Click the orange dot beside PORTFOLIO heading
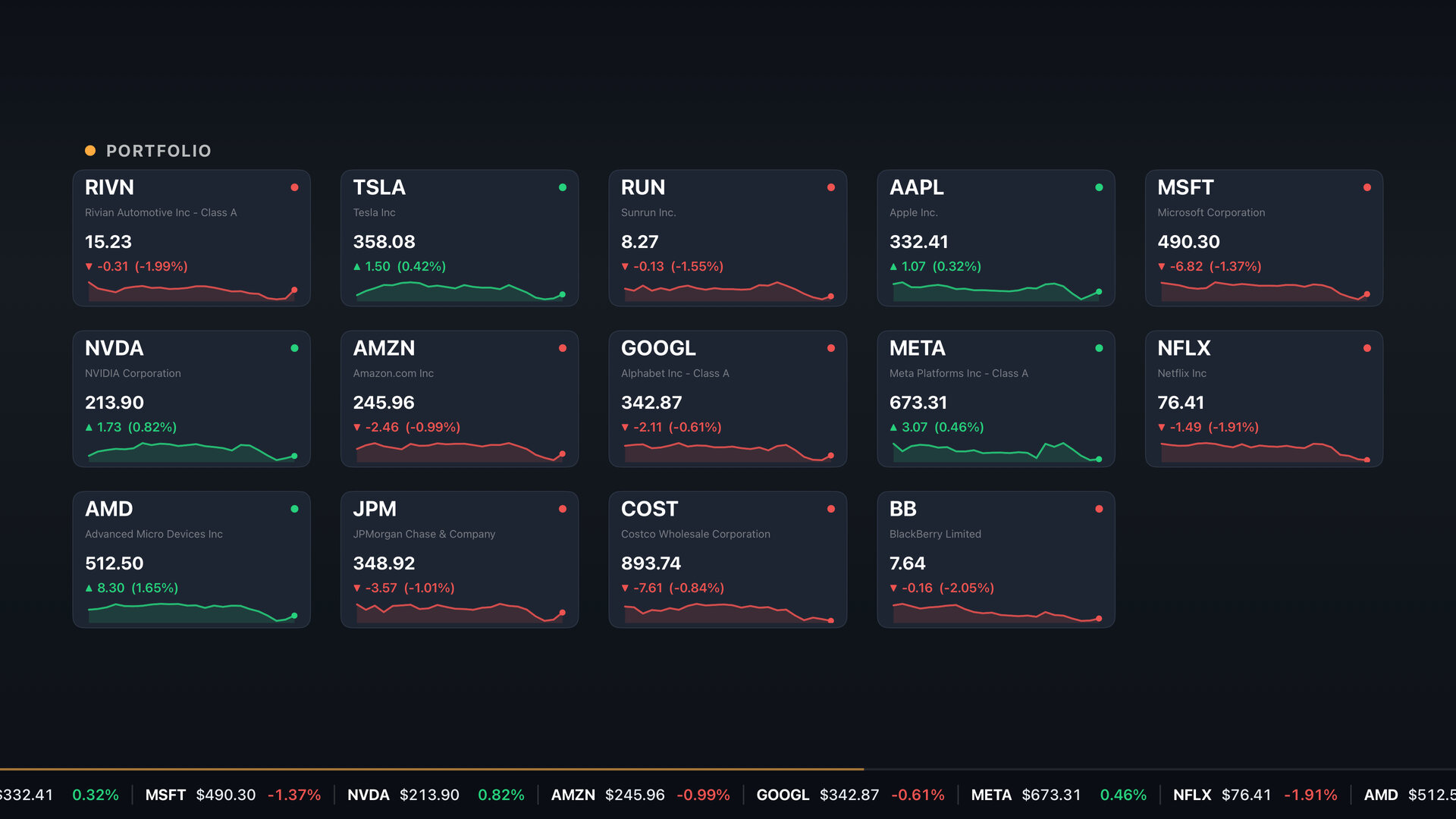The image size is (1456, 819). [x=90, y=150]
